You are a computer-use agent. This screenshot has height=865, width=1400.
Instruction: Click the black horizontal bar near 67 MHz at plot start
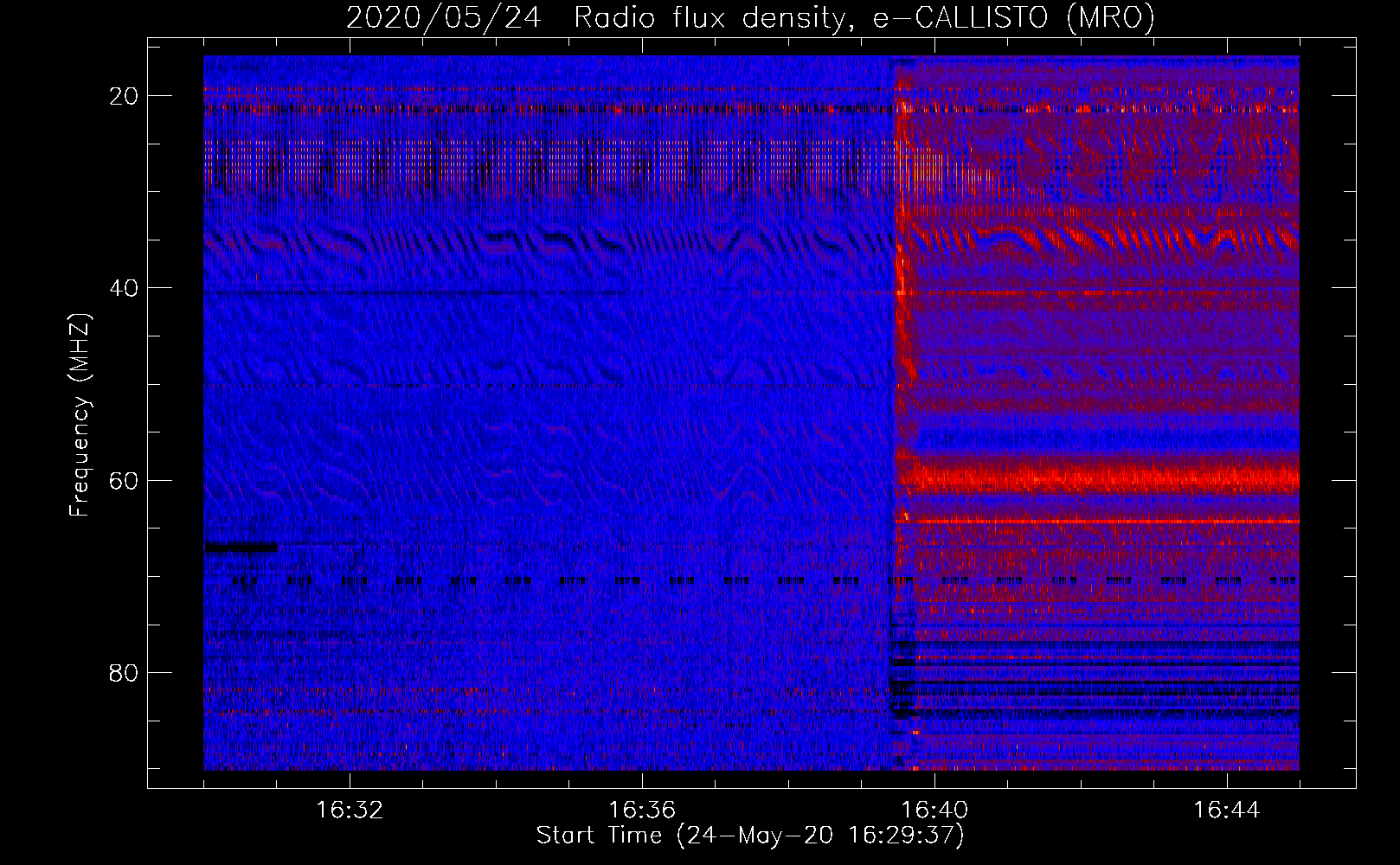(241, 547)
